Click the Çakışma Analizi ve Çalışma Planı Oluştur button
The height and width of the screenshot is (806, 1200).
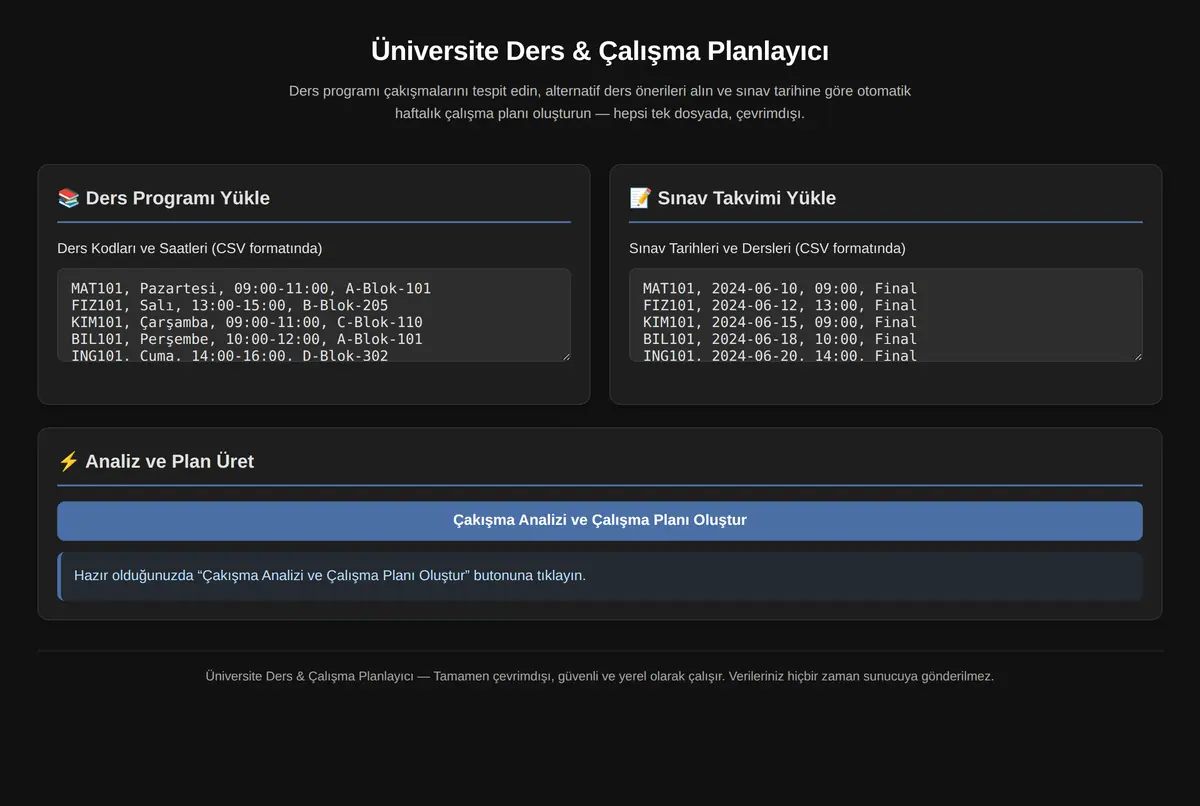click(600, 521)
